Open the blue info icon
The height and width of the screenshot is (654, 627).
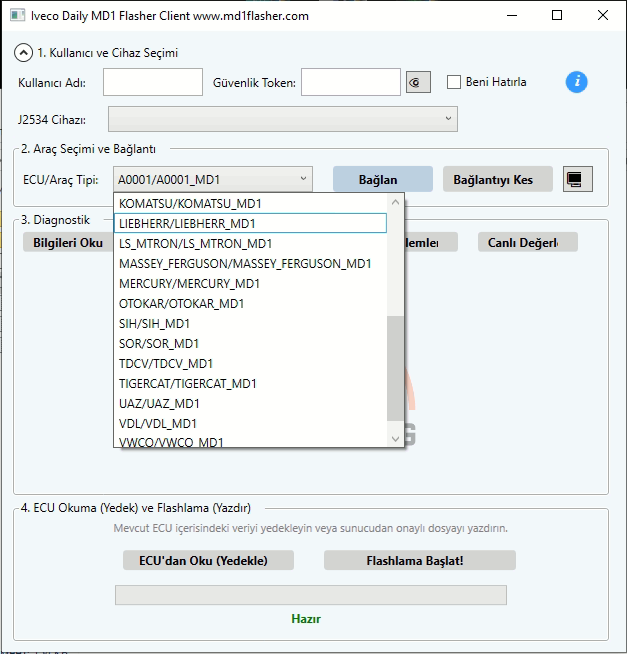point(577,82)
